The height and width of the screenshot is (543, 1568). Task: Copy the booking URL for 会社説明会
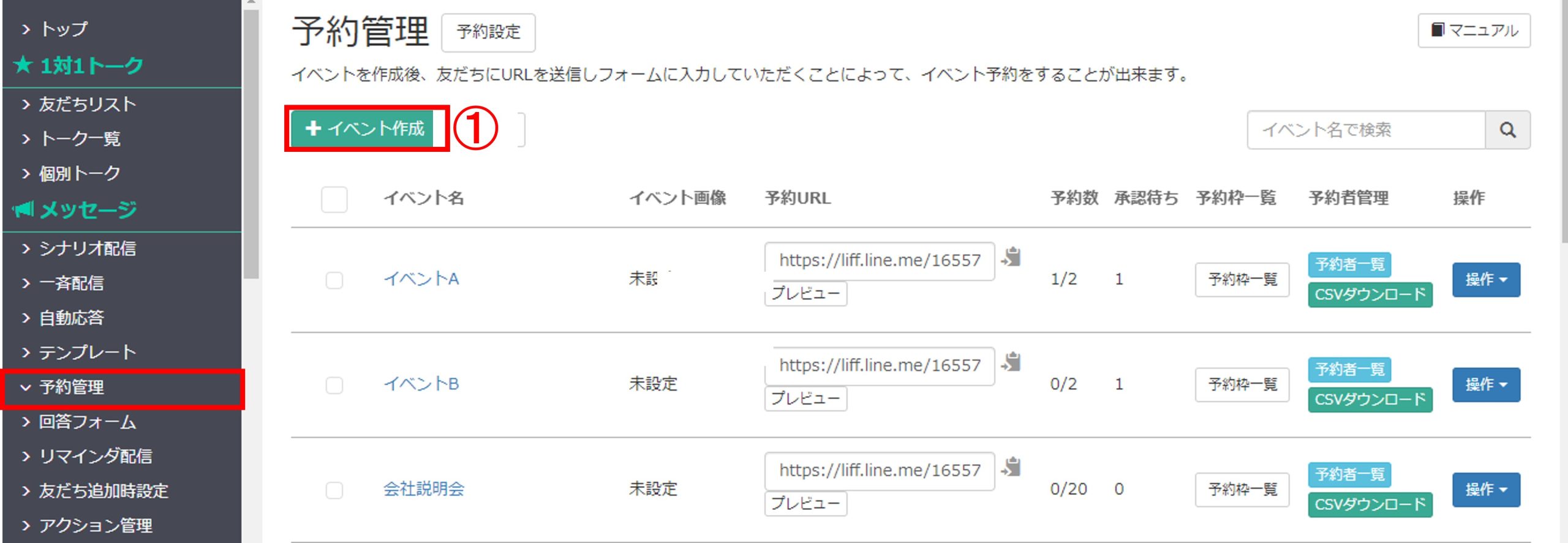point(1012,467)
